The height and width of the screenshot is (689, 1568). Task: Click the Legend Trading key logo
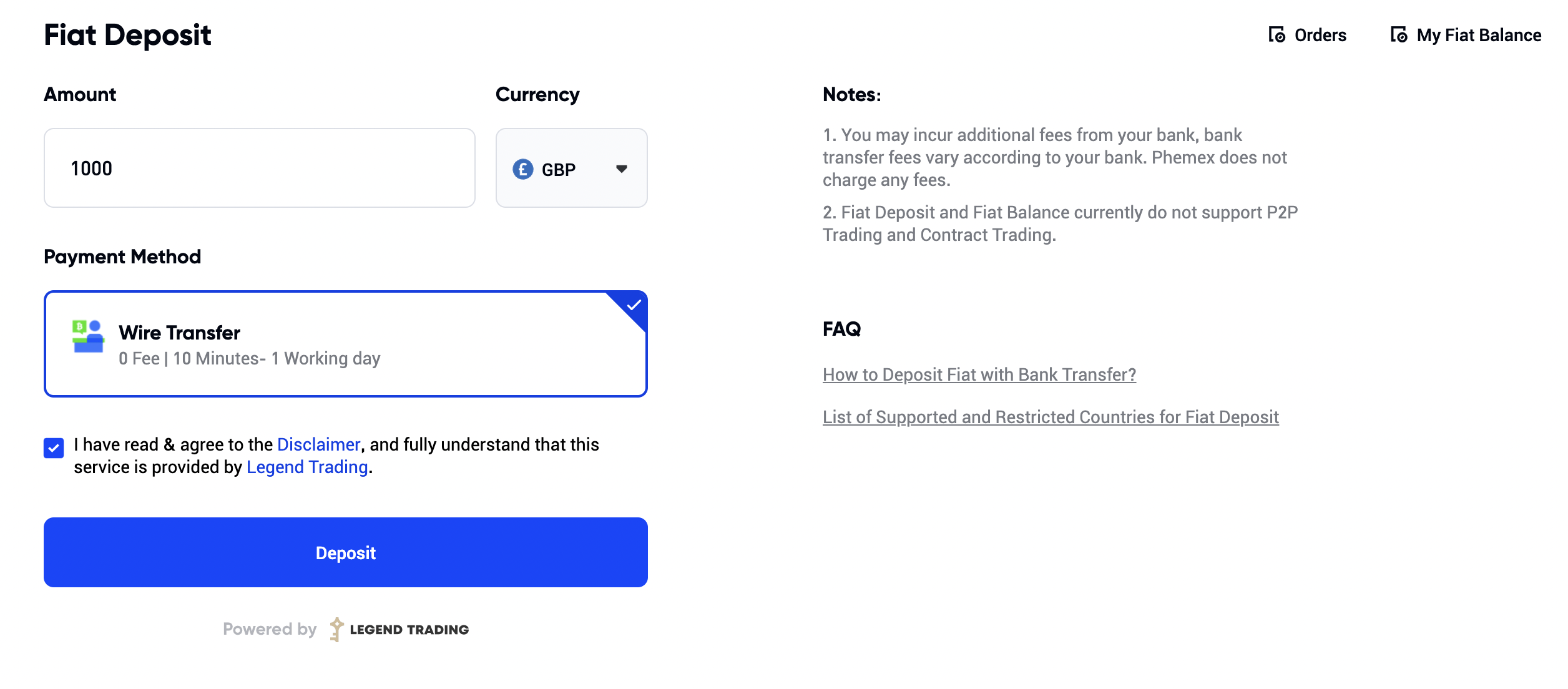pyautogui.click(x=336, y=629)
